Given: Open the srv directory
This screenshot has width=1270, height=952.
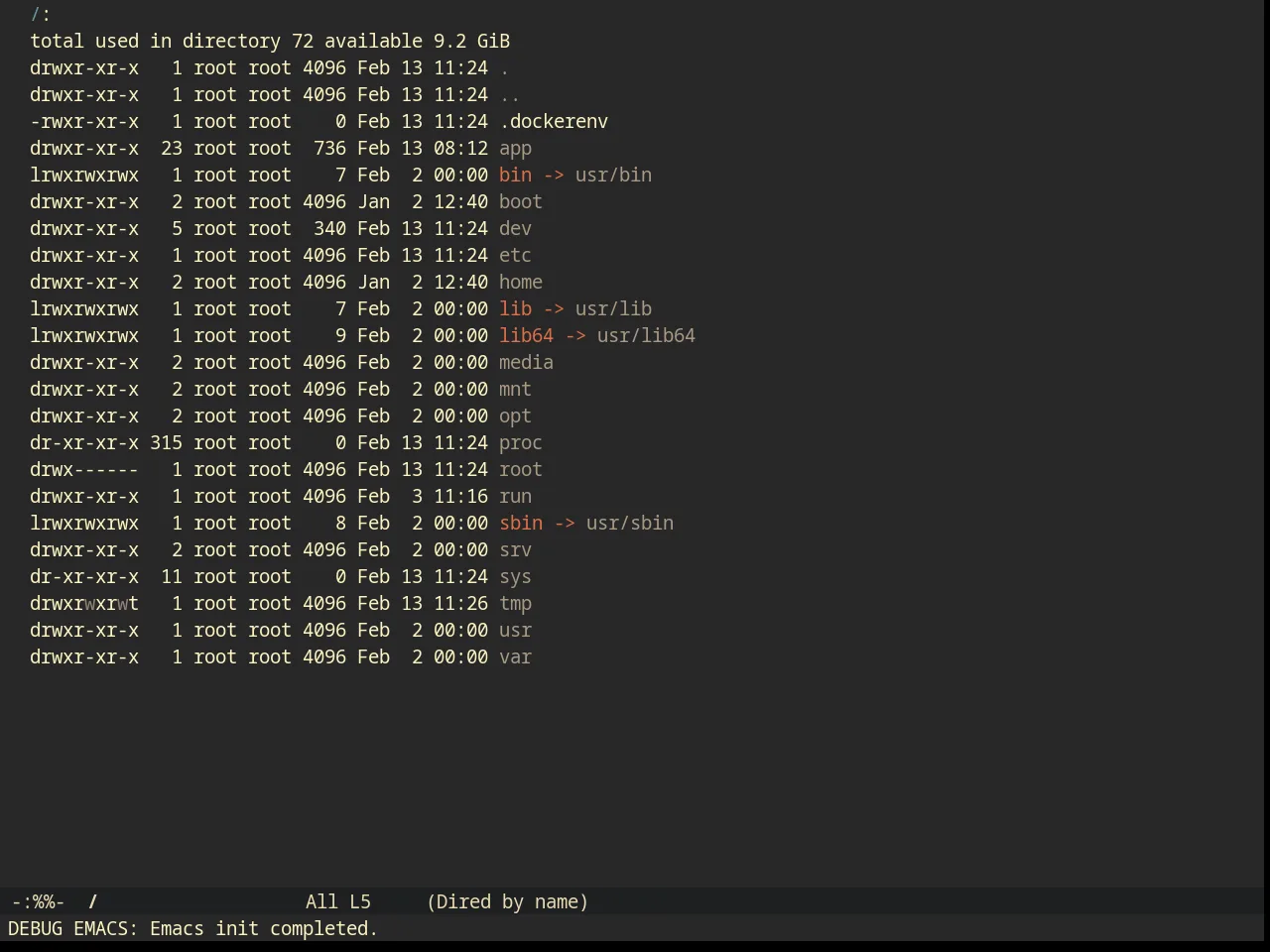Looking at the screenshot, I should [515, 550].
